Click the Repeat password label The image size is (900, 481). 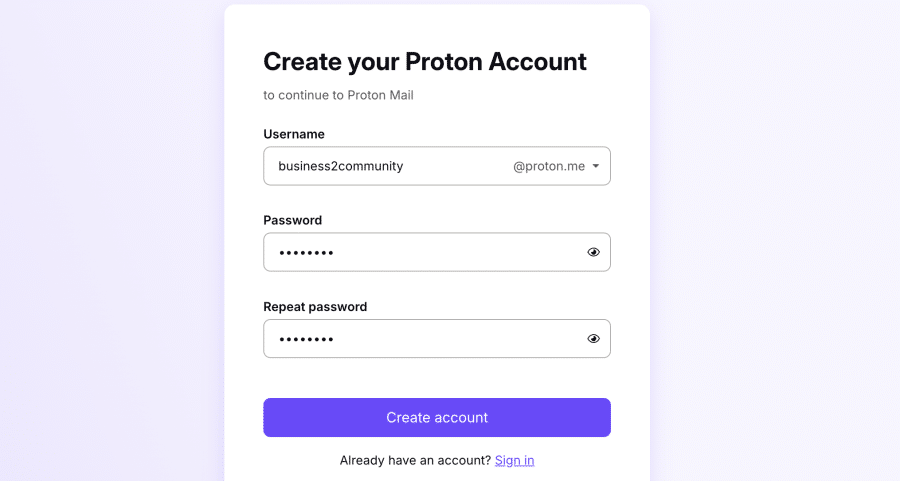[315, 307]
